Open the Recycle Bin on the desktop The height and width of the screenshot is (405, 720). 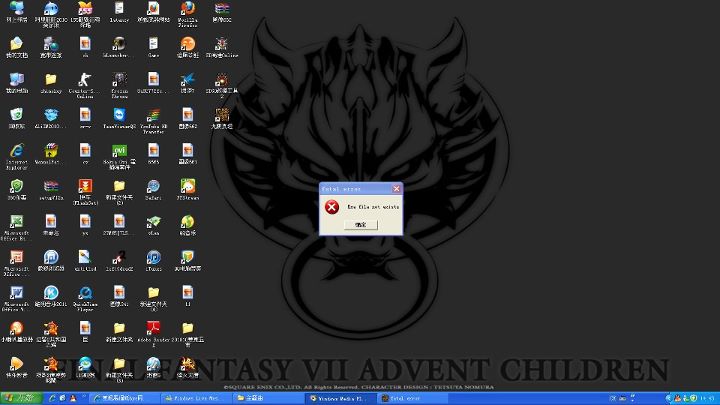[x=17, y=116]
